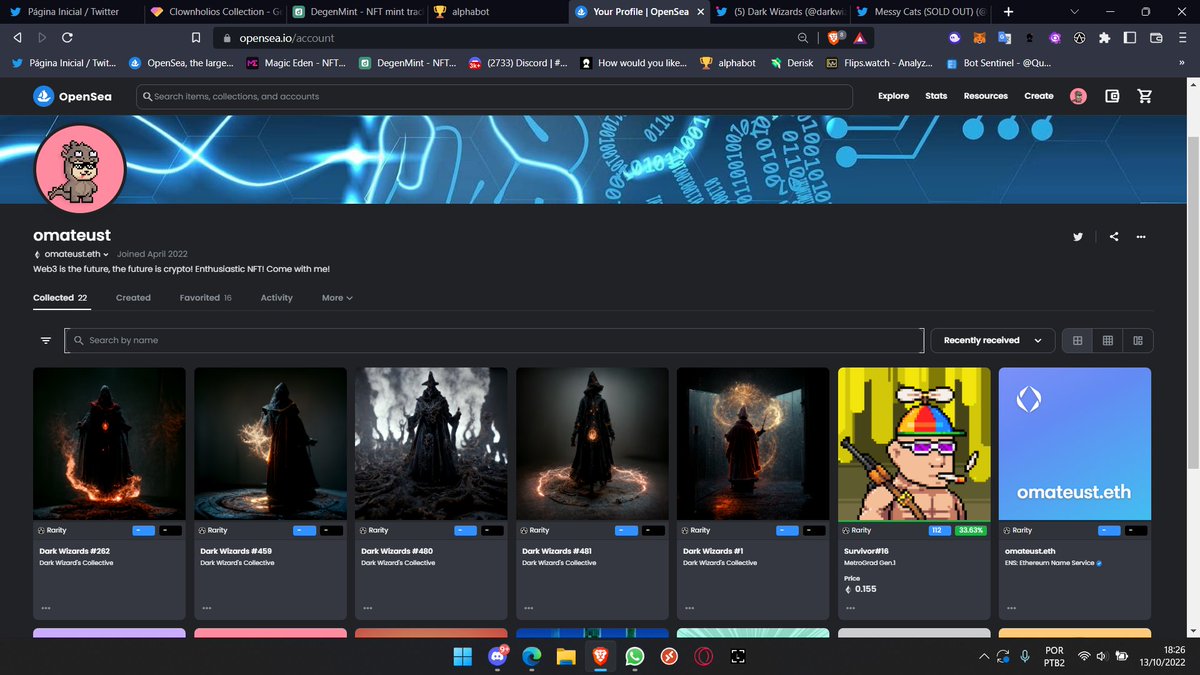Open the OpenSea wallet icon
The height and width of the screenshot is (675, 1200).
coord(1112,96)
